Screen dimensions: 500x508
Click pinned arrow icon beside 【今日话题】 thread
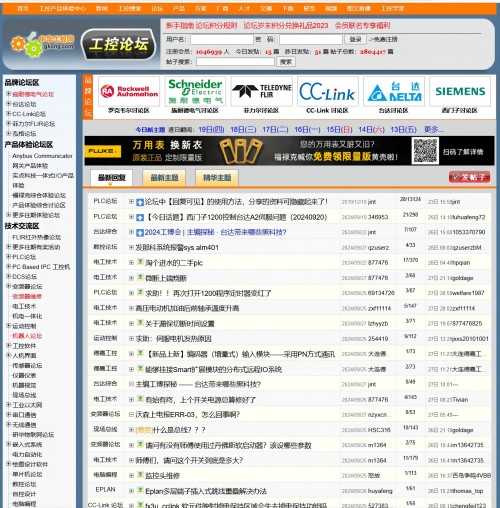pos(140,217)
